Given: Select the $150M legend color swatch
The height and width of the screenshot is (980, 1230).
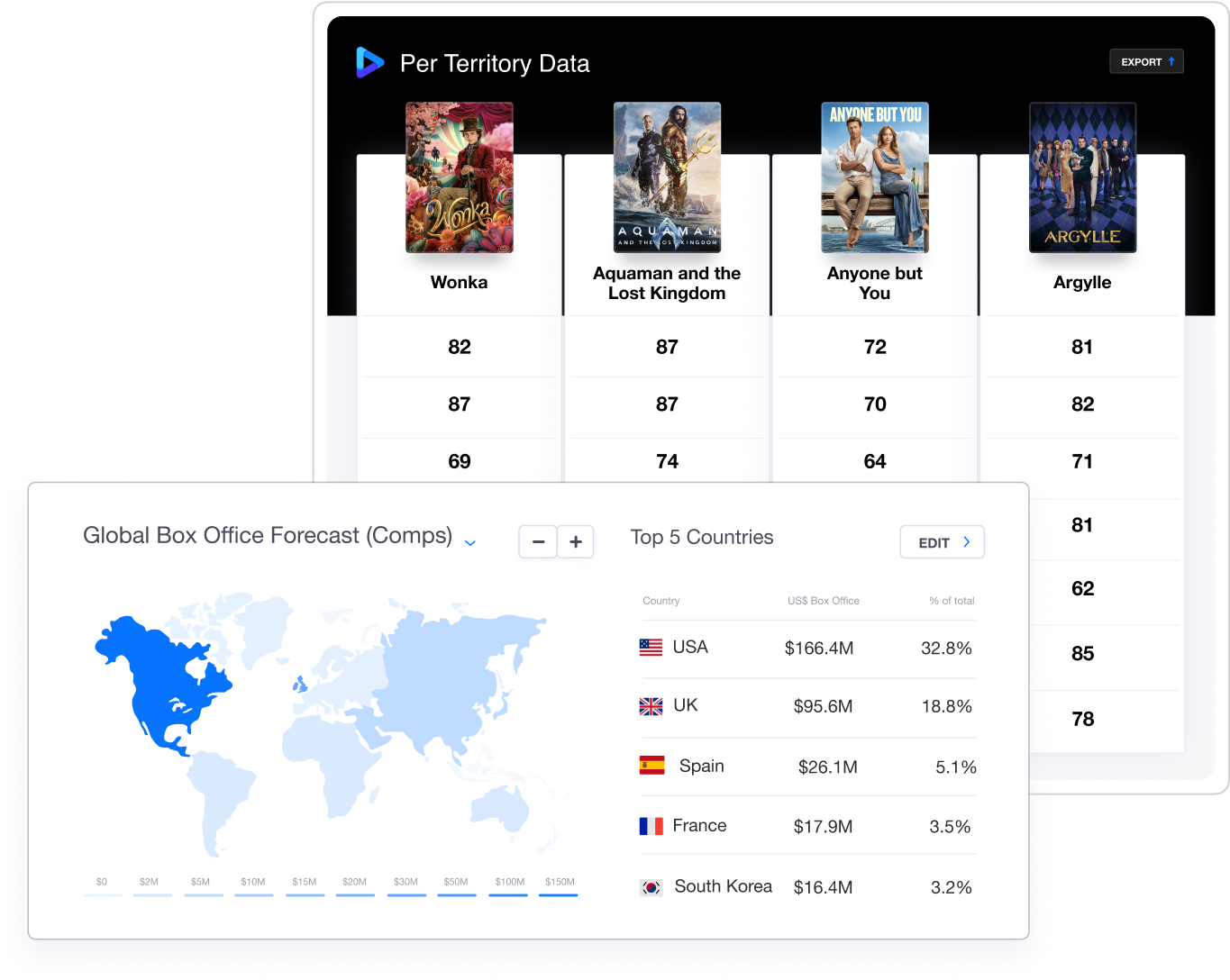Looking at the screenshot, I should point(559,894).
